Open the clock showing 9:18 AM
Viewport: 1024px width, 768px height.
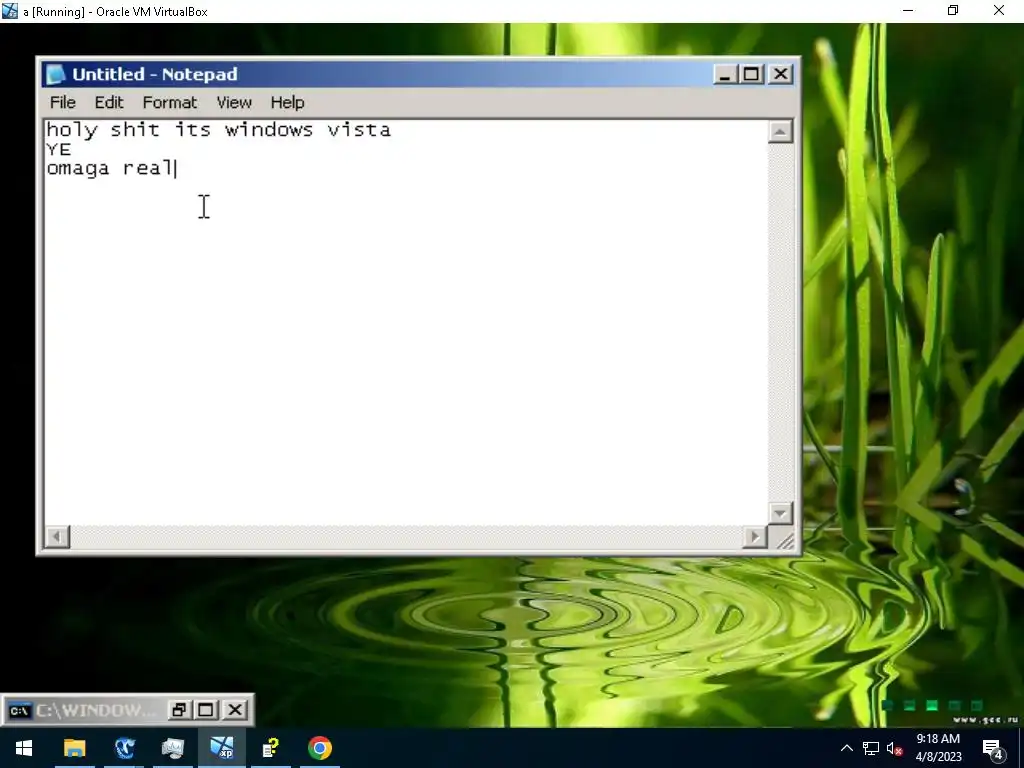point(938,748)
